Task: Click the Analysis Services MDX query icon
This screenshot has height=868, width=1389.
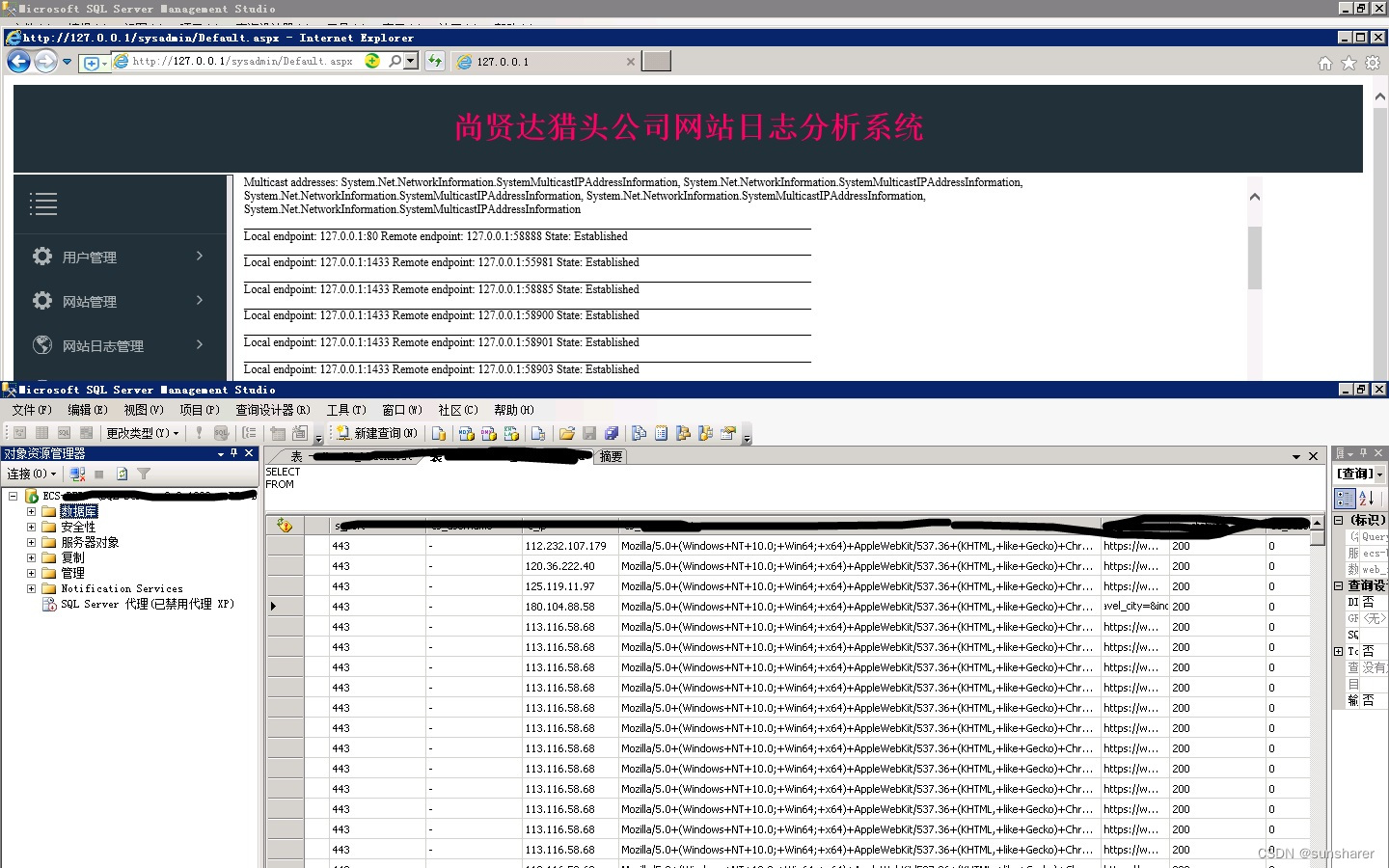Action: (466, 433)
